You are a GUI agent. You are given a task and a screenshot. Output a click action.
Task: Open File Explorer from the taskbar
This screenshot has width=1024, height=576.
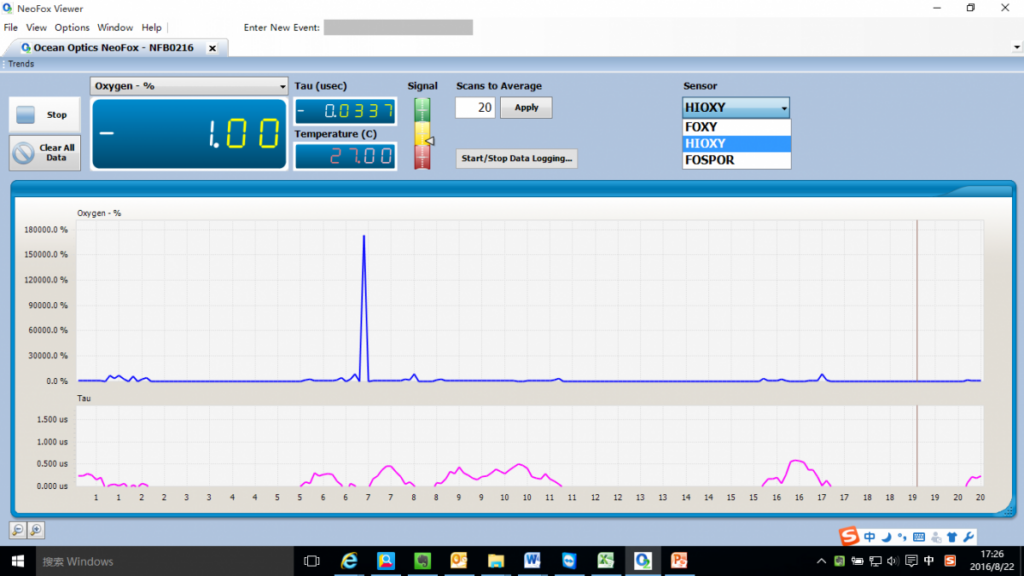tap(496, 561)
